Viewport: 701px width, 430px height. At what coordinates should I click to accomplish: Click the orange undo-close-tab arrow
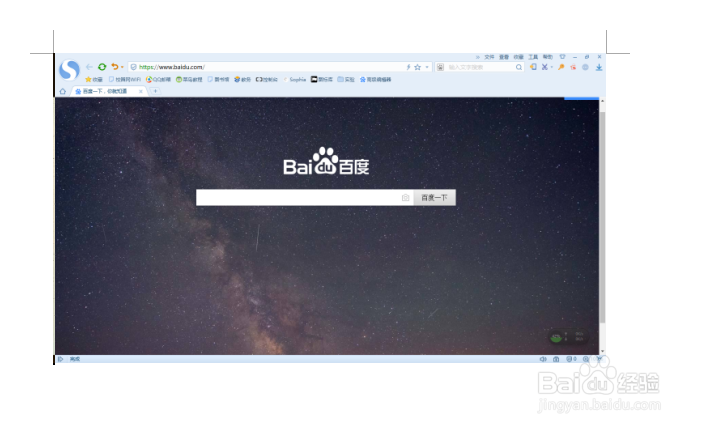click(115, 67)
